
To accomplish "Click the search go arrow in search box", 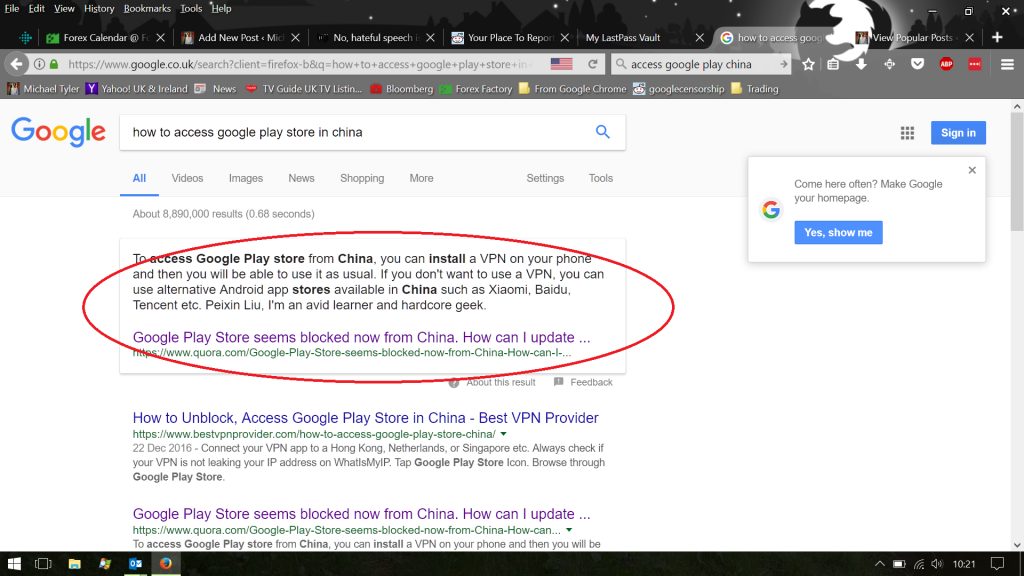I will (x=783, y=64).
